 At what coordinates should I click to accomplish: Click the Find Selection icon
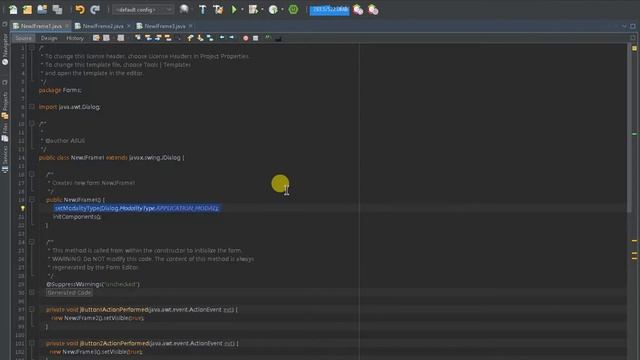(x=138, y=38)
